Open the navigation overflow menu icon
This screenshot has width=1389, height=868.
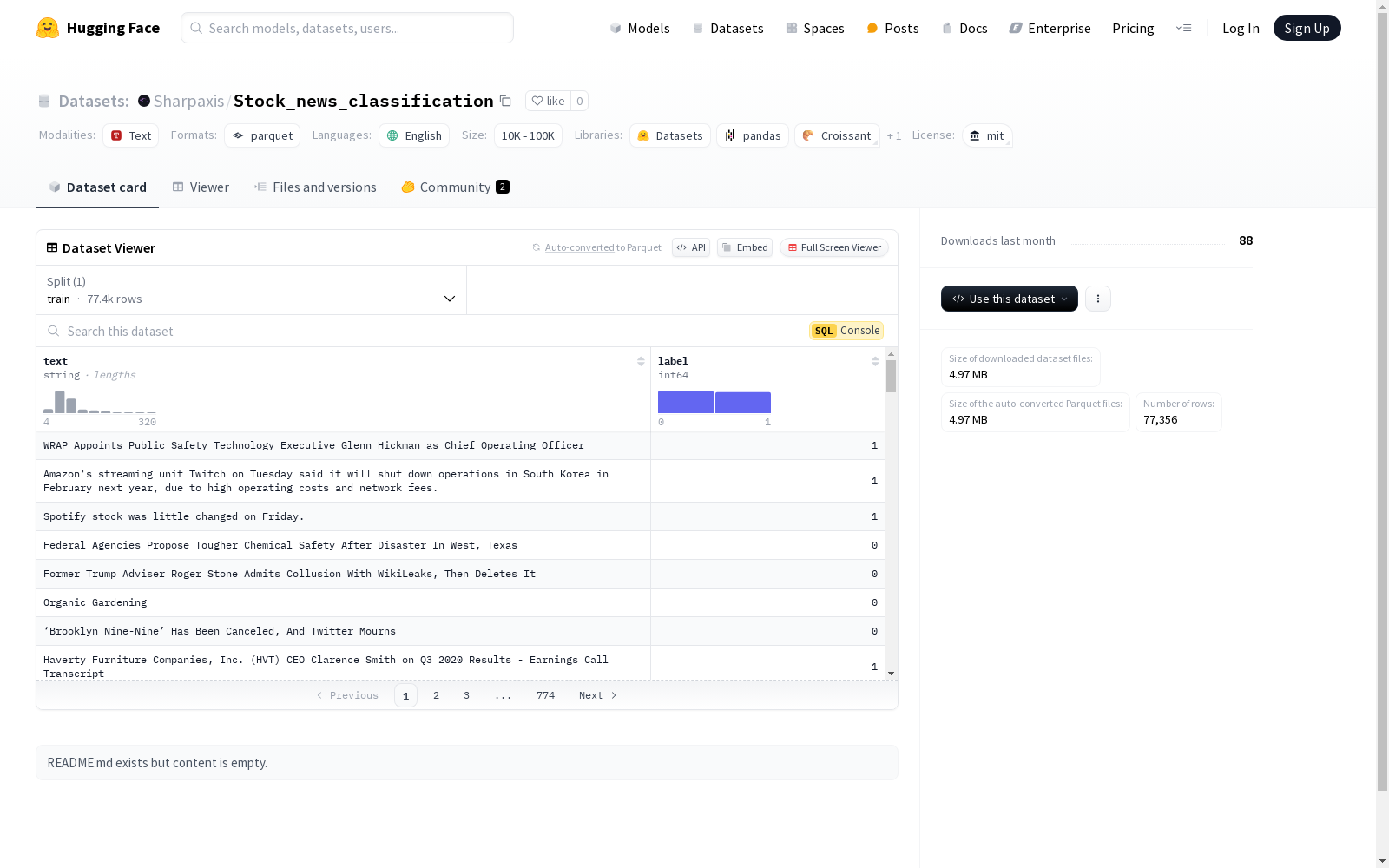(1183, 28)
